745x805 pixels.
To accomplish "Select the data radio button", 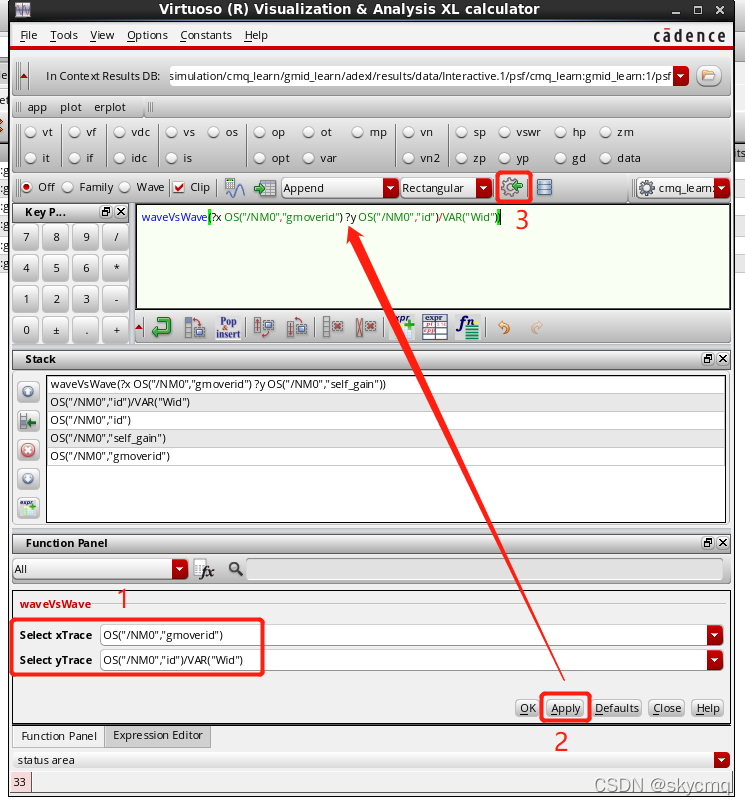I will pos(606,158).
